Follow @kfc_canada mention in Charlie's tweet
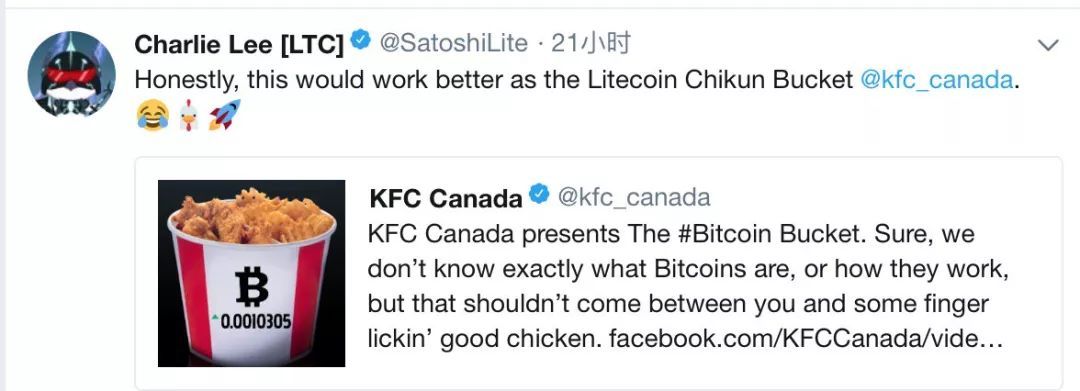This screenshot has width=1080, height=391. (x=937, y=81)
